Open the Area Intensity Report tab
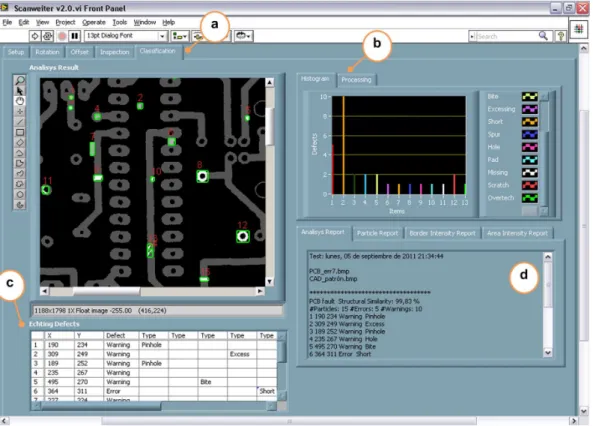Viewport: 593px width, 426px height. [x=517, y=233]
